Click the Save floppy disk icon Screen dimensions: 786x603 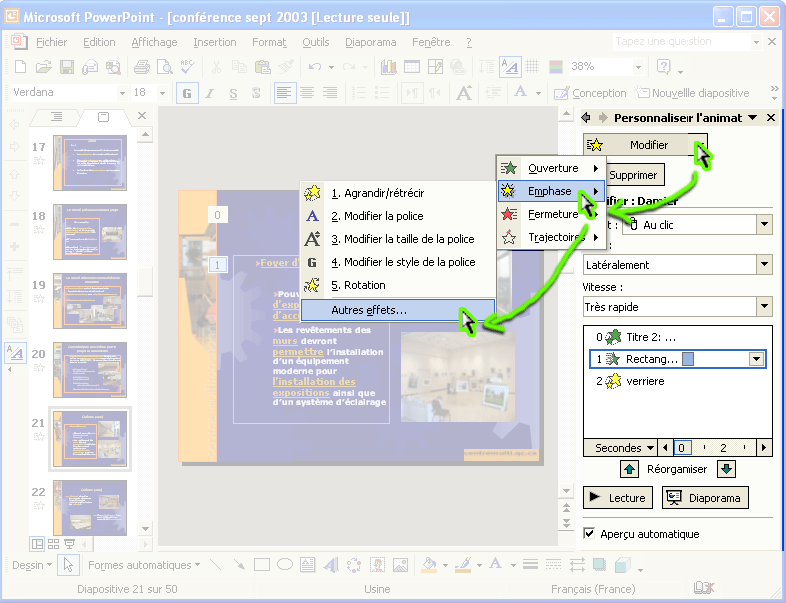click(x=66, y=67)
